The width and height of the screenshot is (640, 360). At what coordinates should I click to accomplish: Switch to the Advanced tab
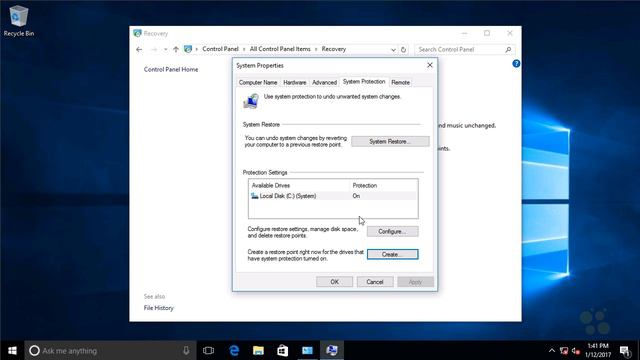[x=324, y=82]
